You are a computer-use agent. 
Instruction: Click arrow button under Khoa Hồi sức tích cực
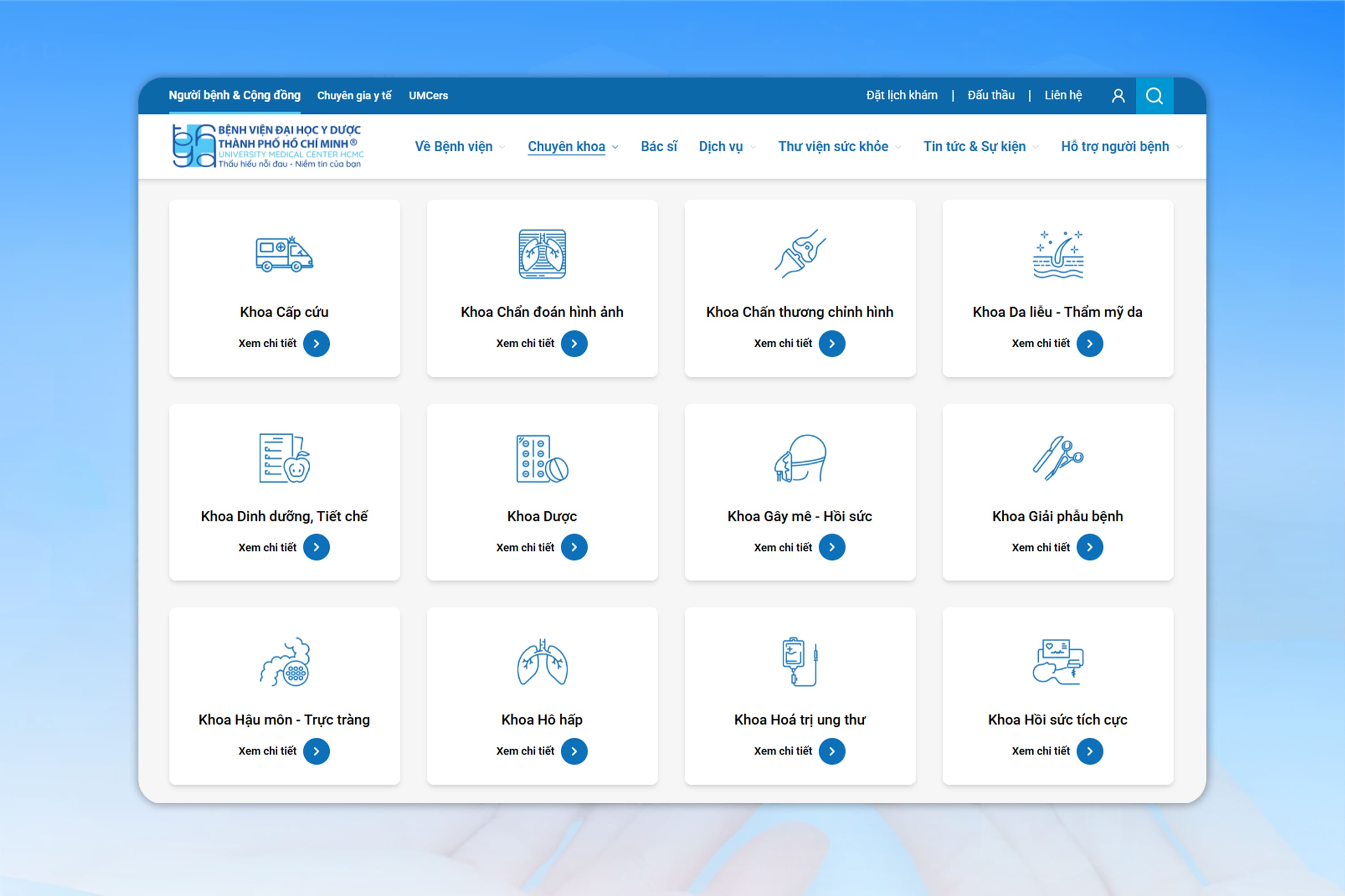(1089, 751)
